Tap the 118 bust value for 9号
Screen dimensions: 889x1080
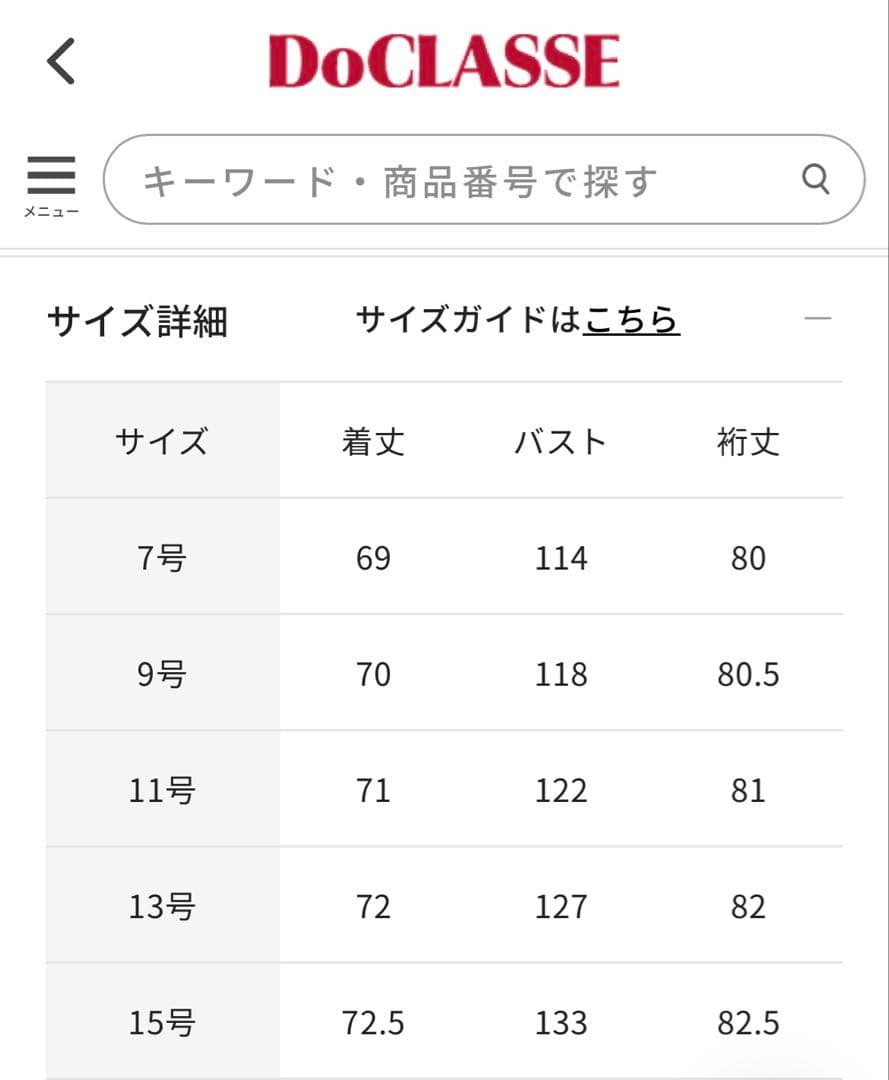[561, 674]
